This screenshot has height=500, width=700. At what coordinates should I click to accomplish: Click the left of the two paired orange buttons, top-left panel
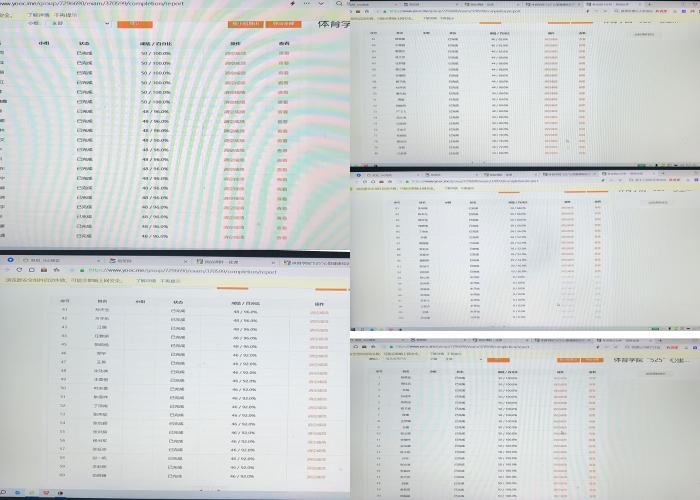pyautogui.click(x=246, y=24)
